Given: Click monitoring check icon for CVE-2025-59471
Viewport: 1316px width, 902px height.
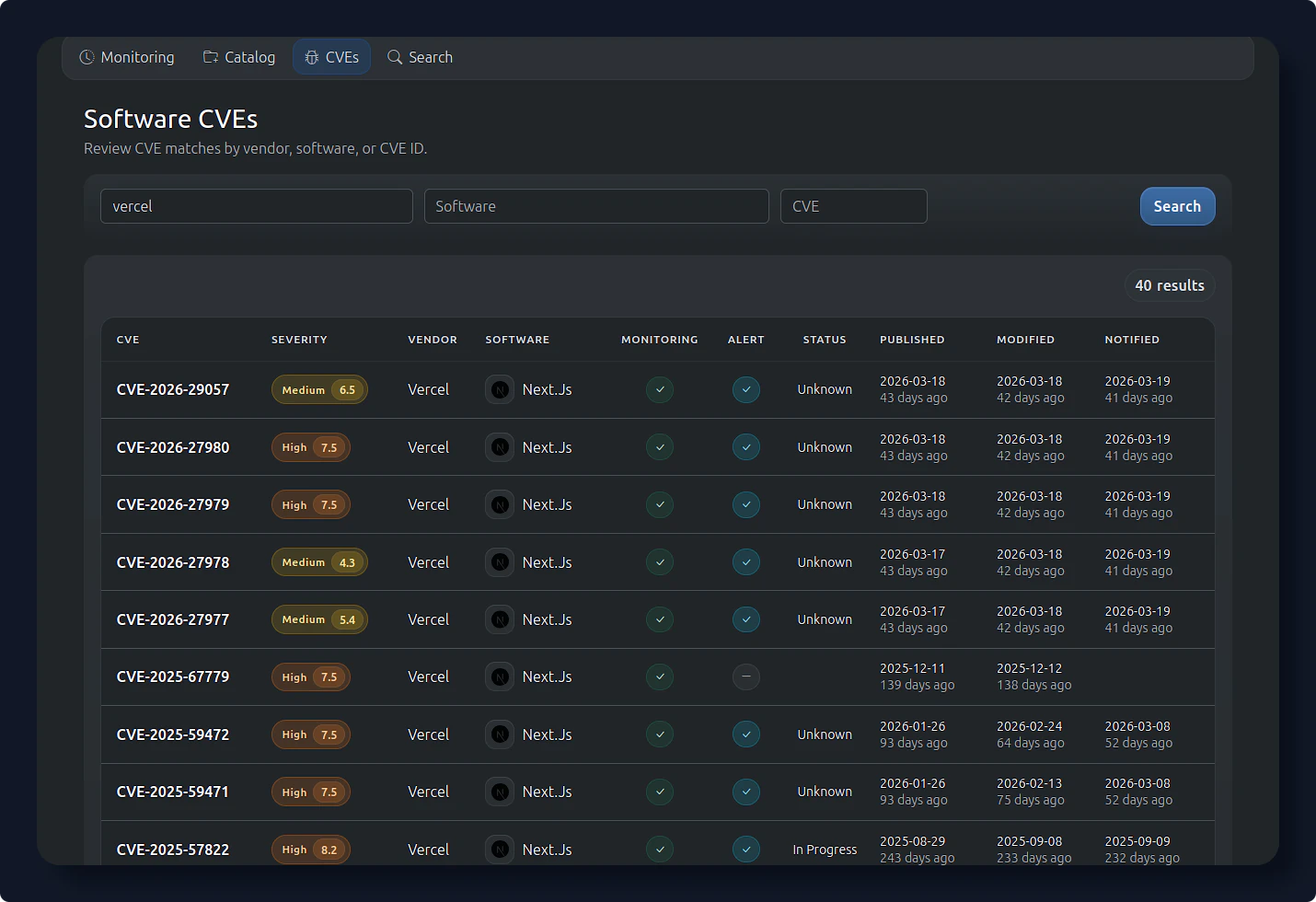Looking at the screenshot, I should [660, 792].
